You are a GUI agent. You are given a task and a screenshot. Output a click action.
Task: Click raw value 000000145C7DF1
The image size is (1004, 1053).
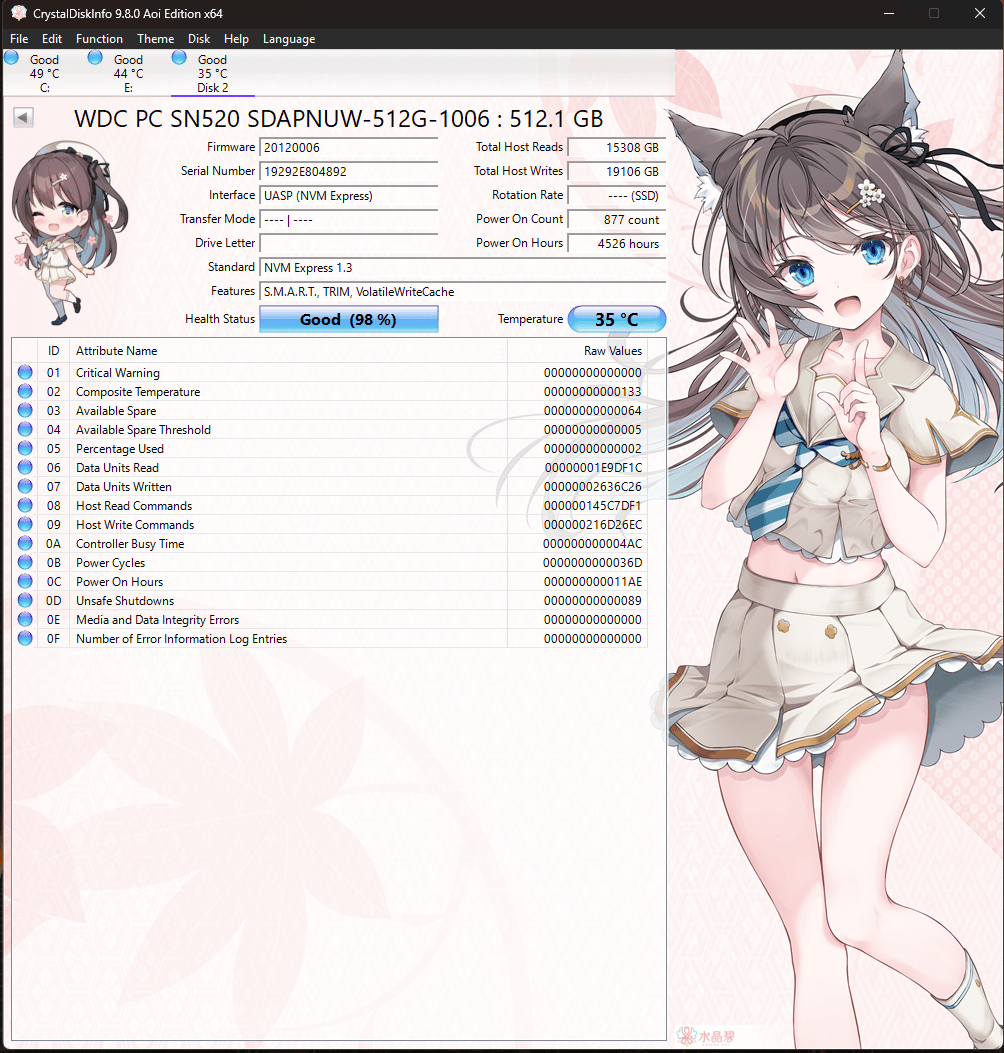coord(592,506)
